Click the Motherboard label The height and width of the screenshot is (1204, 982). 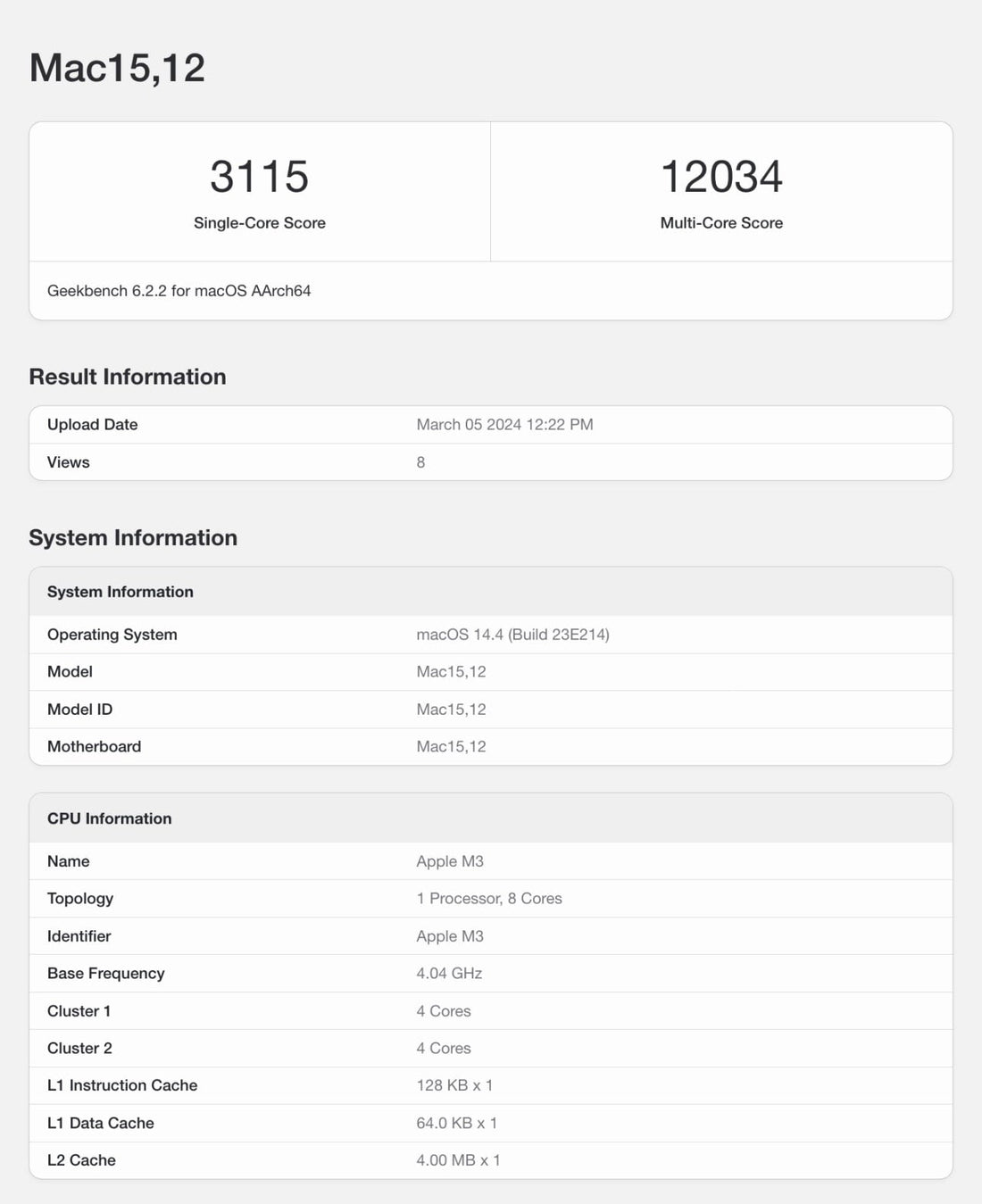[94, 747]
